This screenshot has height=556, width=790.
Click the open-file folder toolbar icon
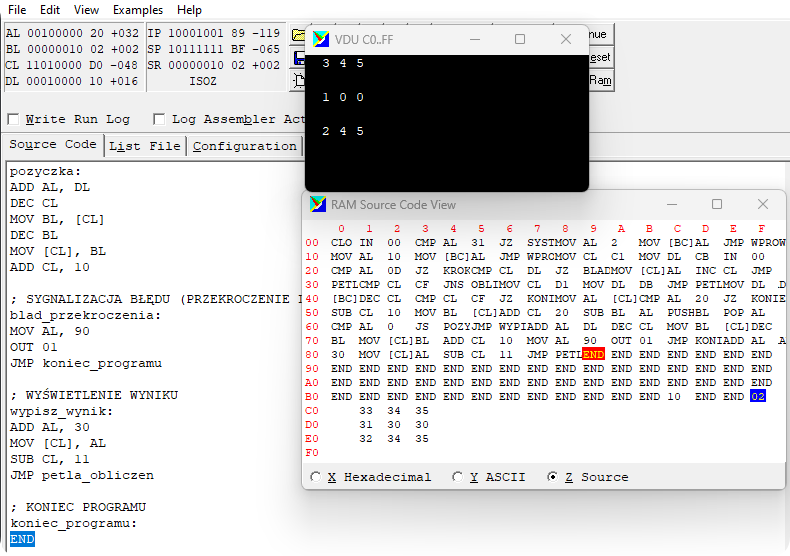pyautogui.click(x=297, y=35)
